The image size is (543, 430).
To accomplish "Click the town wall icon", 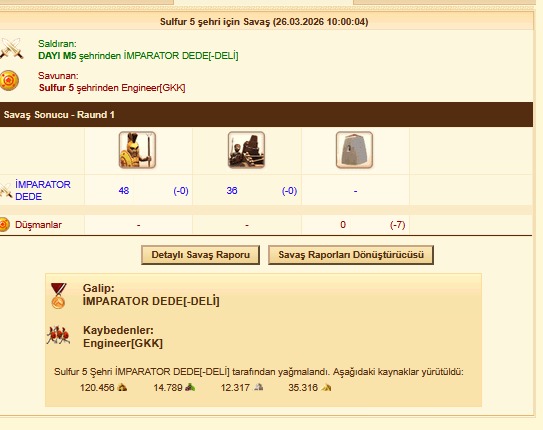I will tap(354, 150).
